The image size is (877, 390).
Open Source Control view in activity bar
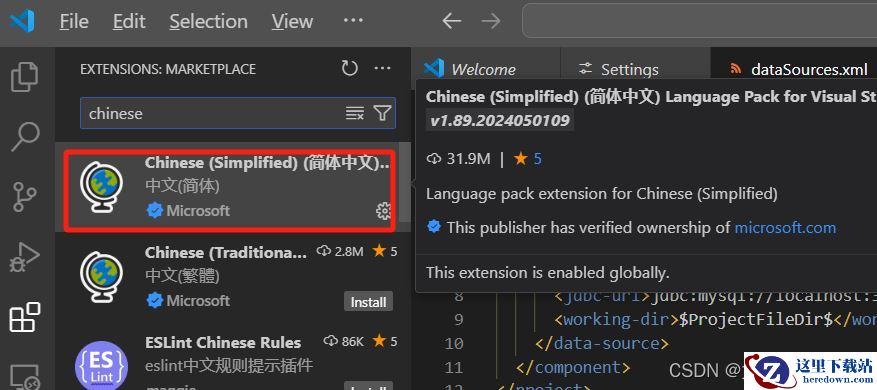pyautogui.click(x=24, y=196)
